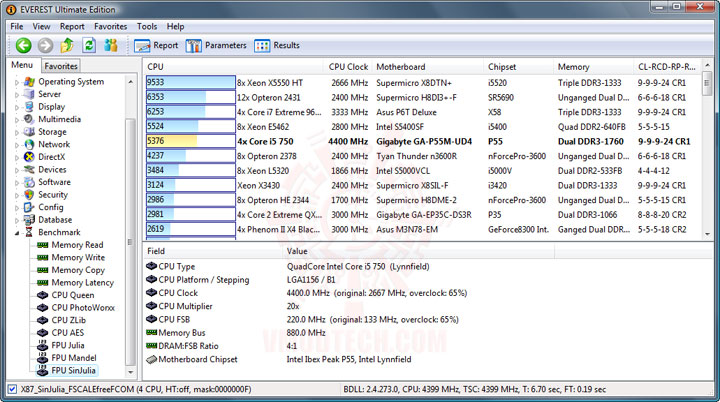Image resolution: width=720 pixels, height=402 pixels.
Task: Open the Report menu
Action: 72,27
